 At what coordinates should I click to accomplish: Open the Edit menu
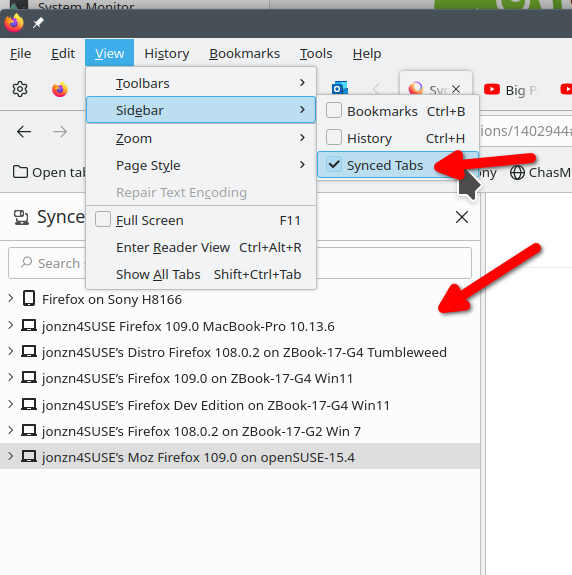point(63,54)
